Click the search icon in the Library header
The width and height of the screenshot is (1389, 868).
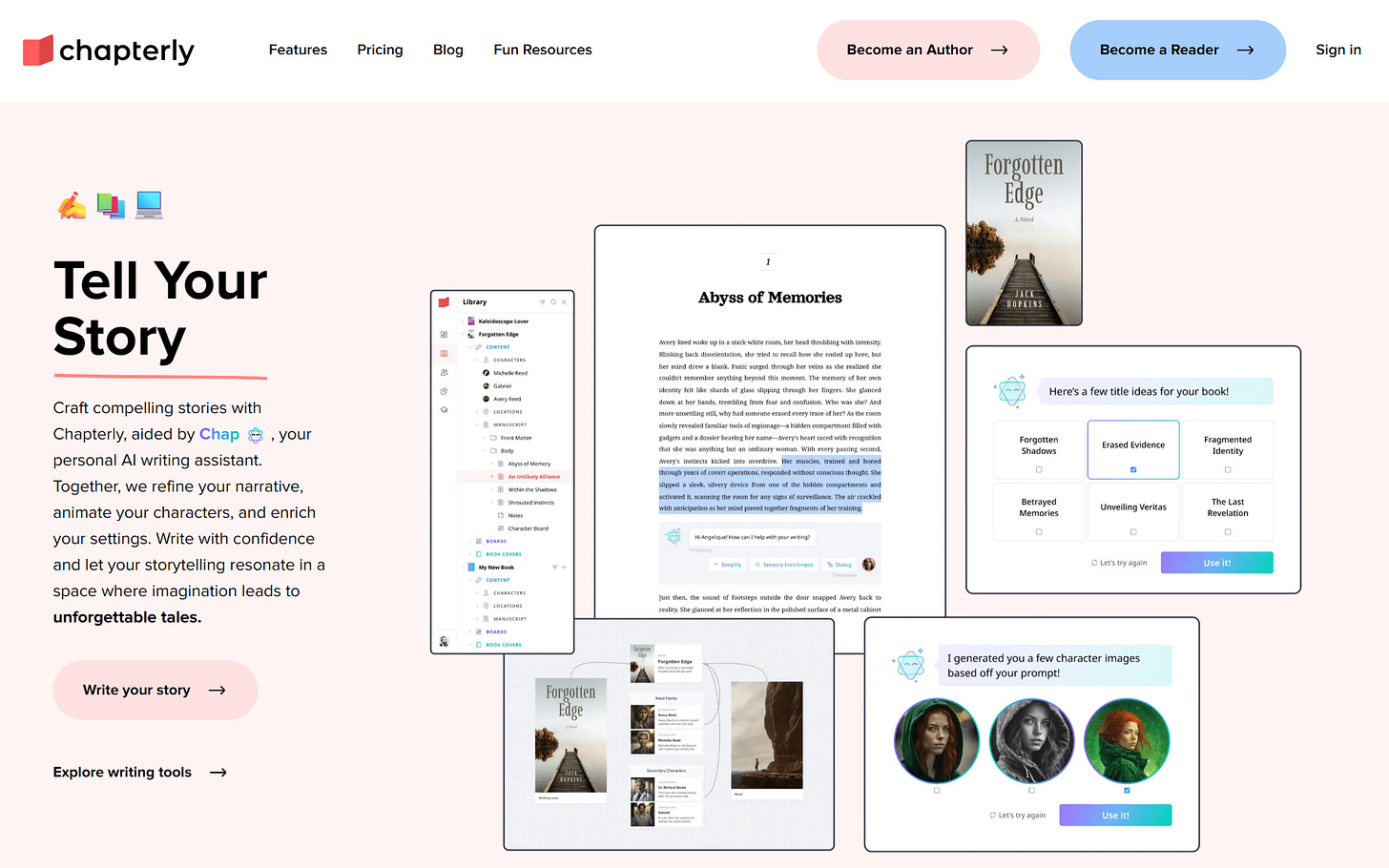(553, 302)
